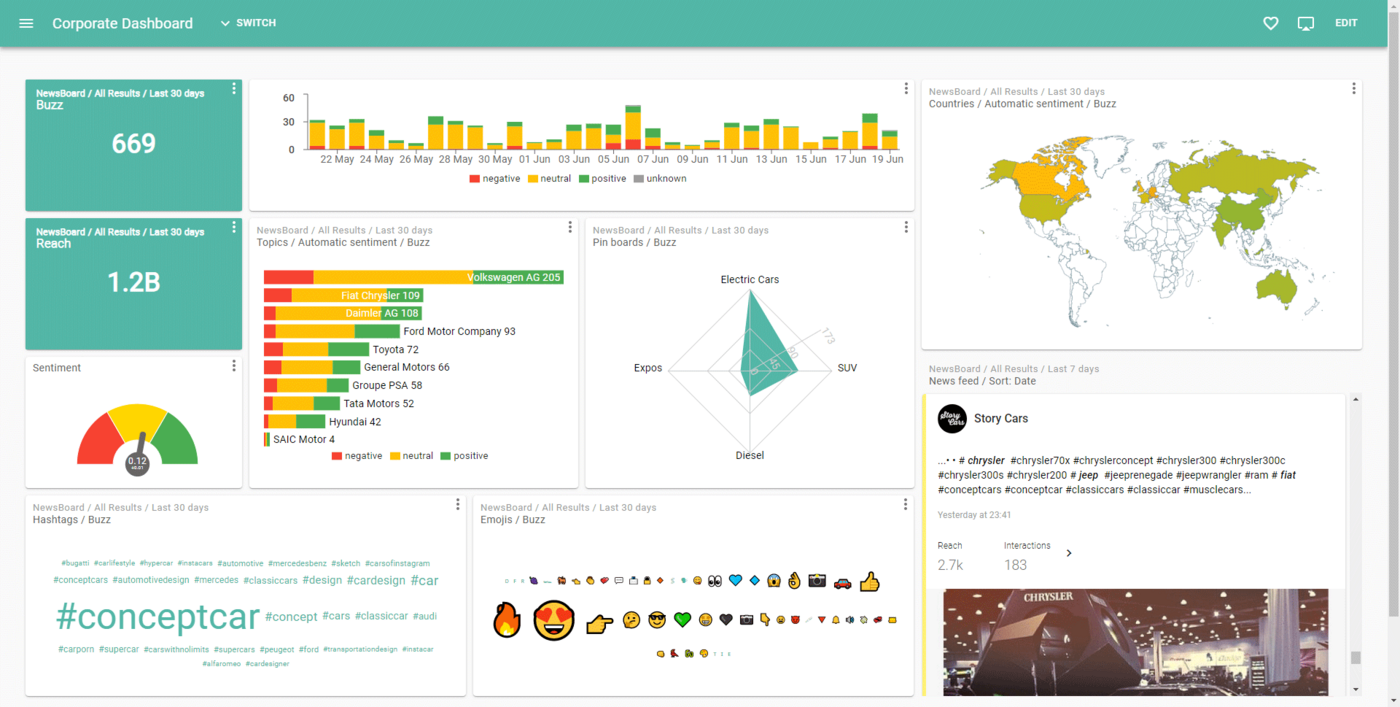Select the sunglasses face emoji
Image resolution: width=1400 pixels, height=707 pixels.
(x=657, y=620)
